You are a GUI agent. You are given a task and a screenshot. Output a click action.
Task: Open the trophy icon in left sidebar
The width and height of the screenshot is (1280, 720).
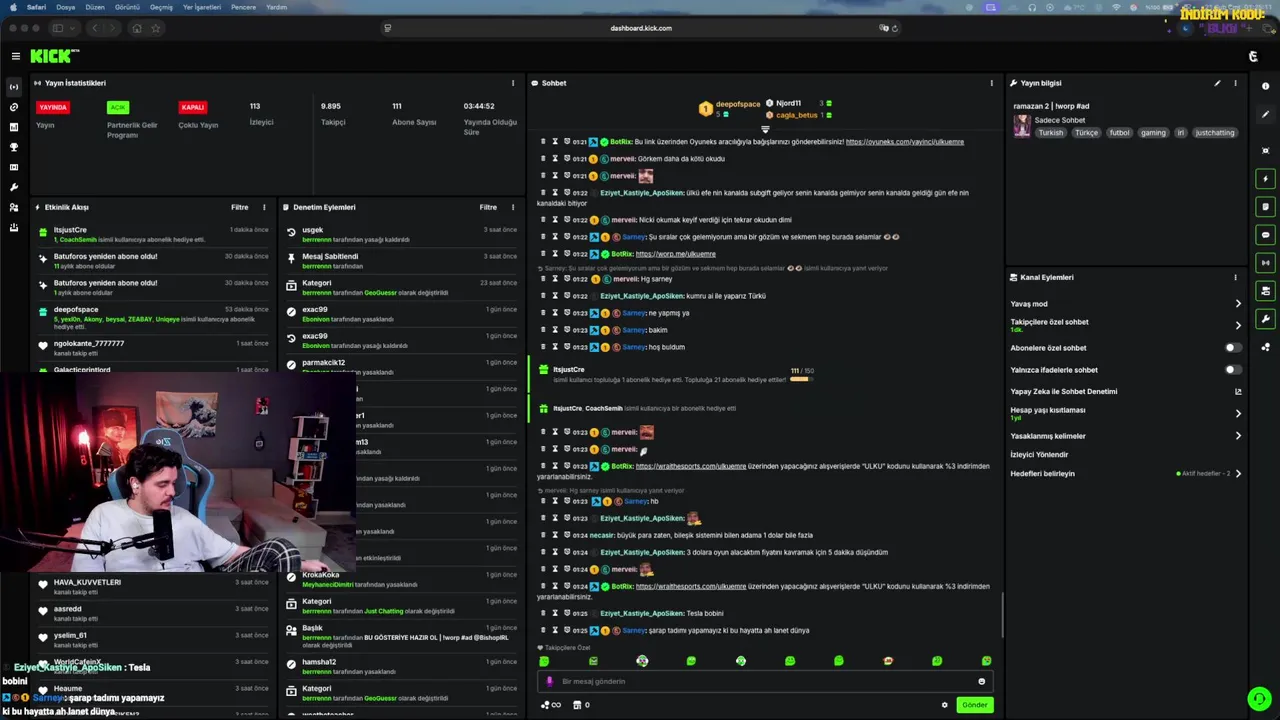click(x=14, y=147)
